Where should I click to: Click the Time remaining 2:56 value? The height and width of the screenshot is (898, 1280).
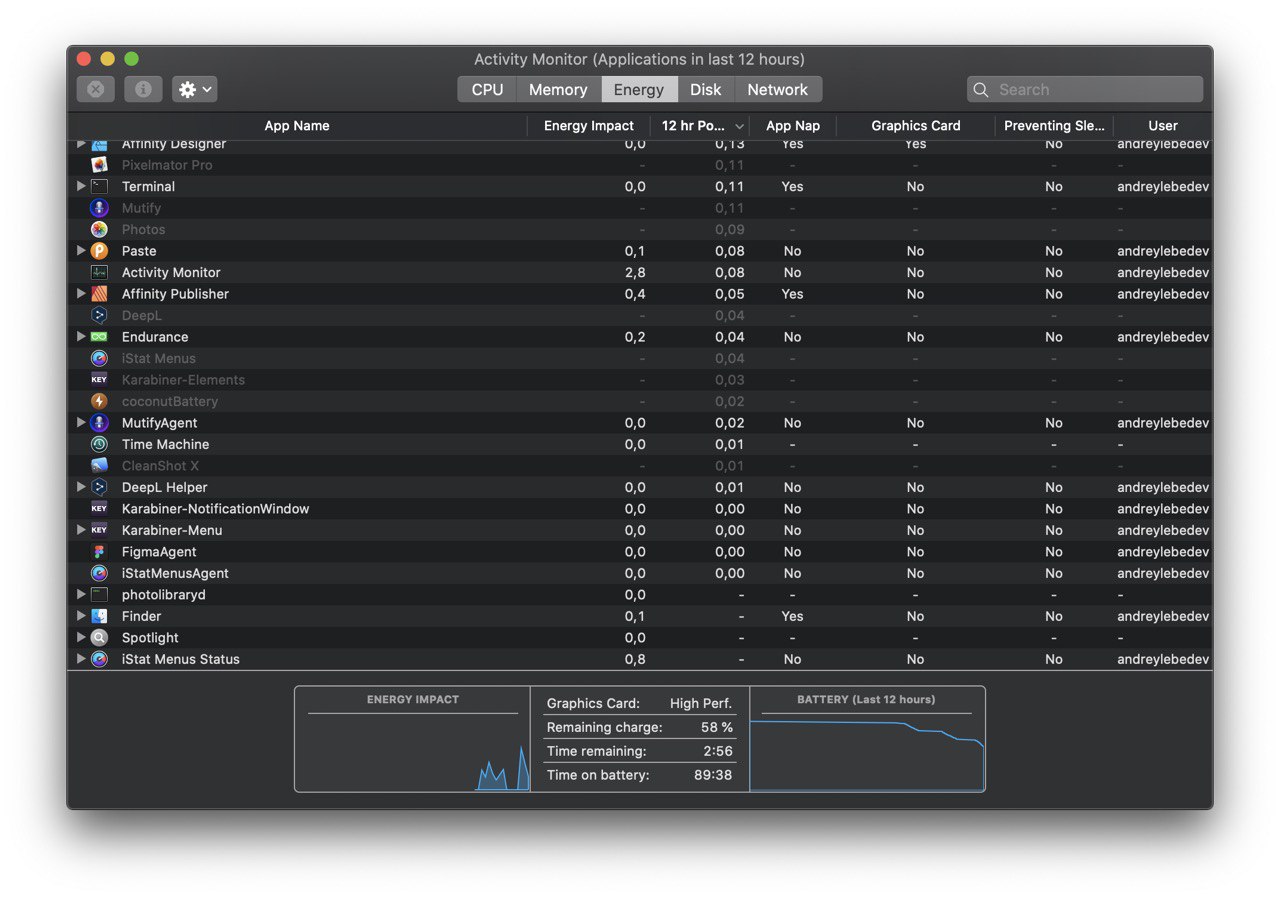717,751
